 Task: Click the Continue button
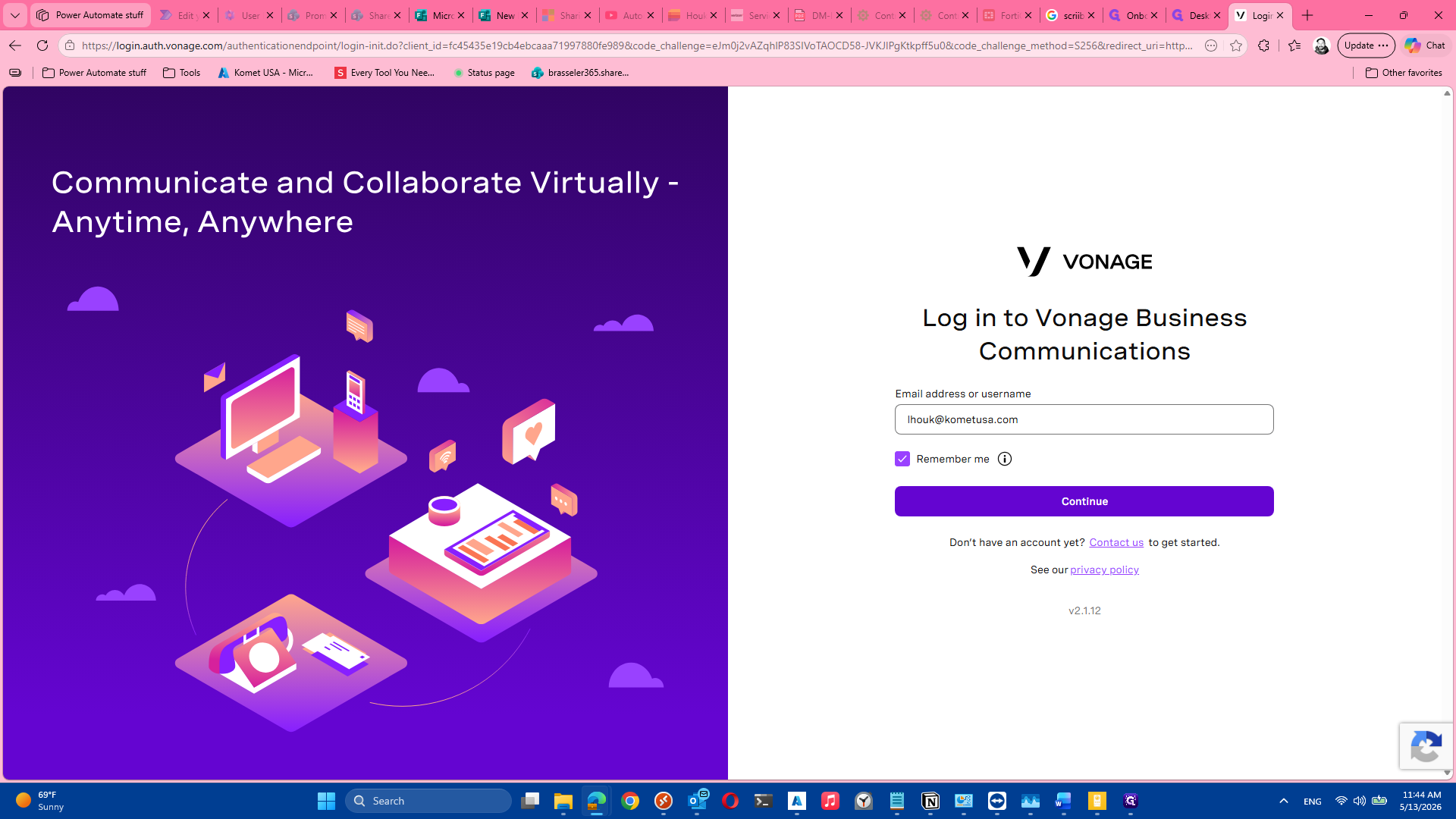[x=1084, y=501]
